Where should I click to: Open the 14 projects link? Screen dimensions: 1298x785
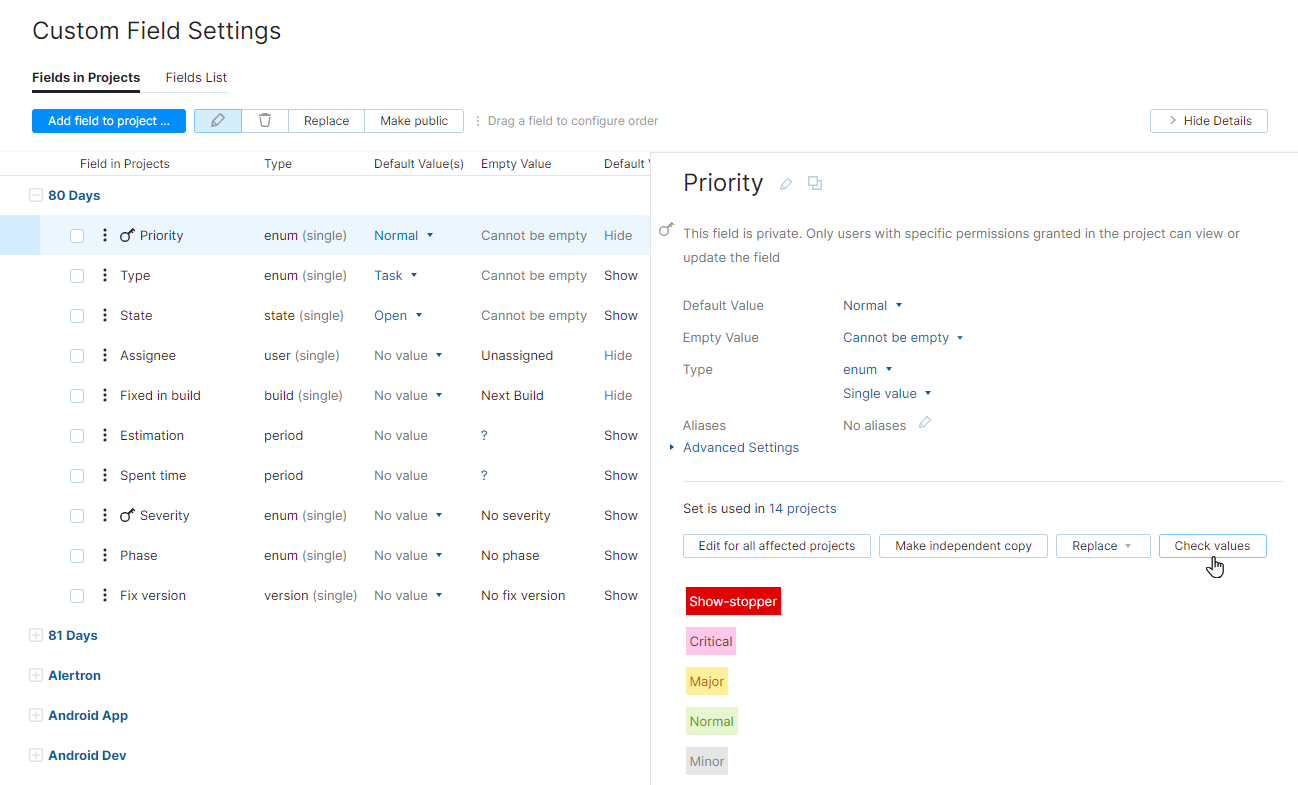click(x=802, y=508)
